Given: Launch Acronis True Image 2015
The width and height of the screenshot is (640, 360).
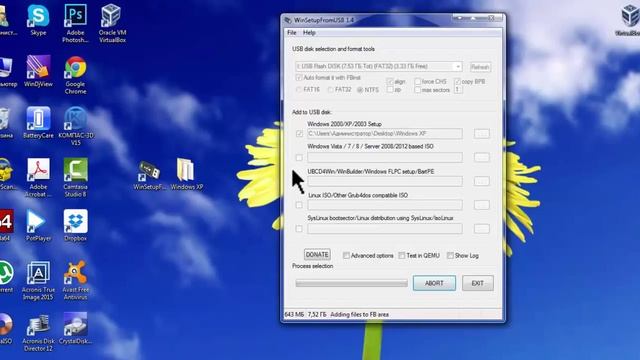Looking at the screenshot, I should [x=38, y=281].
